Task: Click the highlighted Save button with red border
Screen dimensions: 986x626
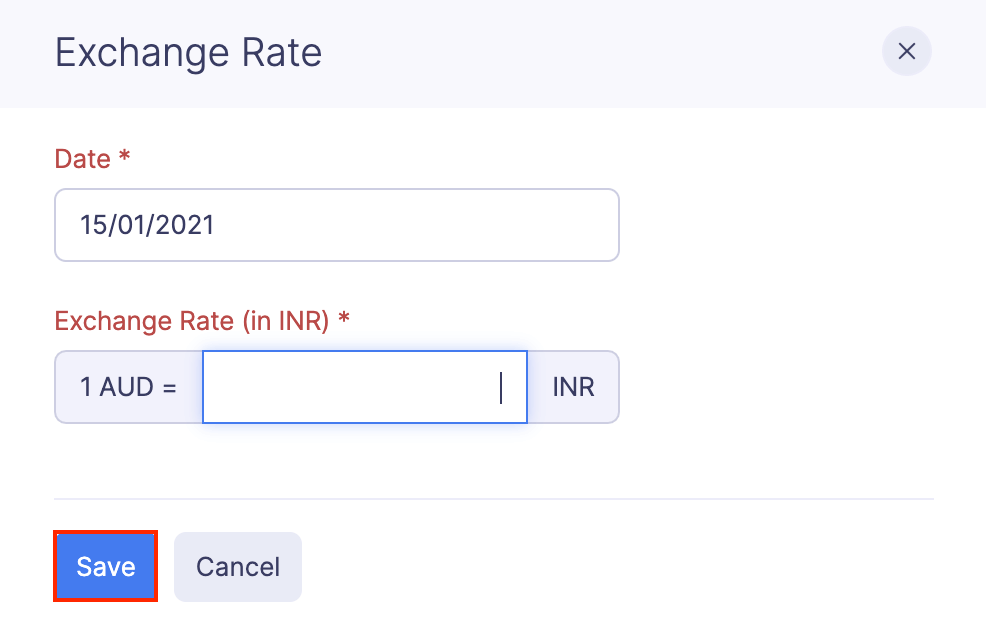Action: point(105,566)
